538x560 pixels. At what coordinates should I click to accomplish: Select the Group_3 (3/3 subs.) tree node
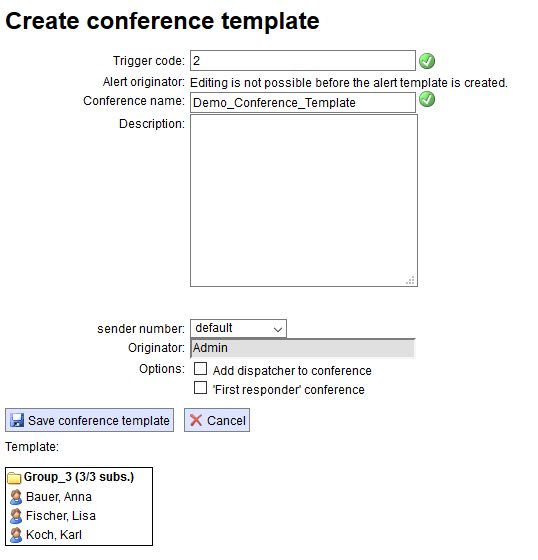(79, 477)
